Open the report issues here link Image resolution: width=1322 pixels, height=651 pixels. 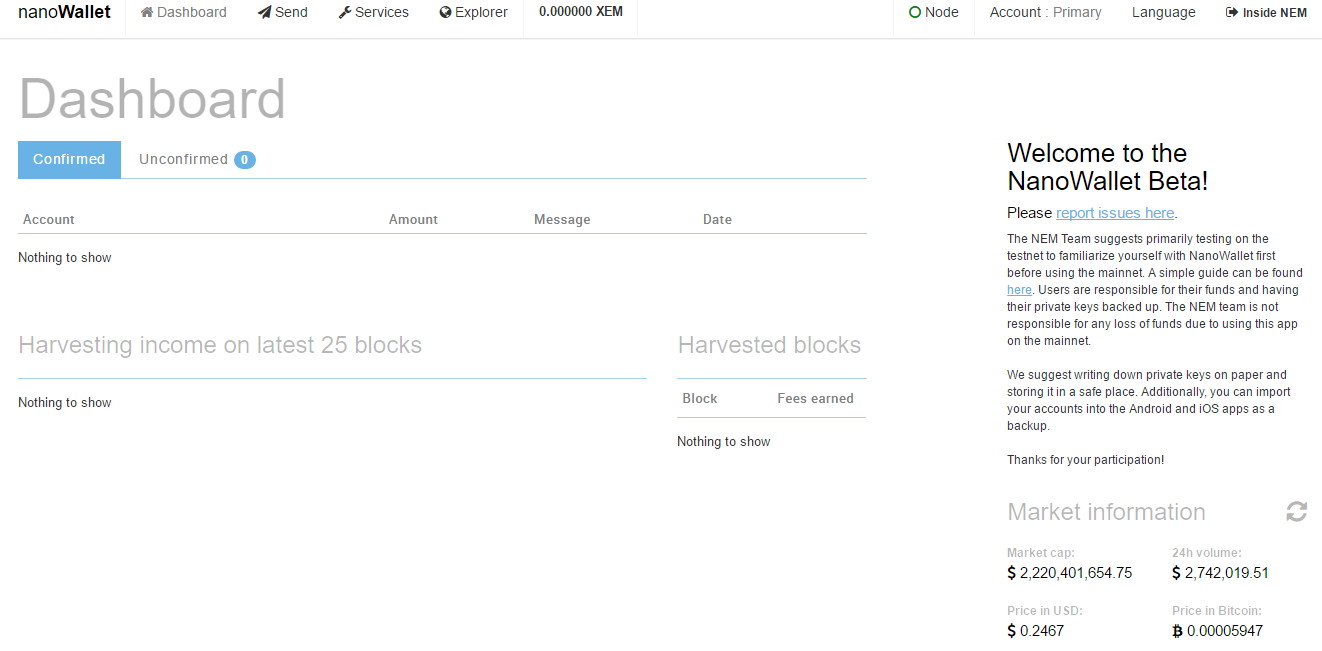click(x=1115, y=213)
